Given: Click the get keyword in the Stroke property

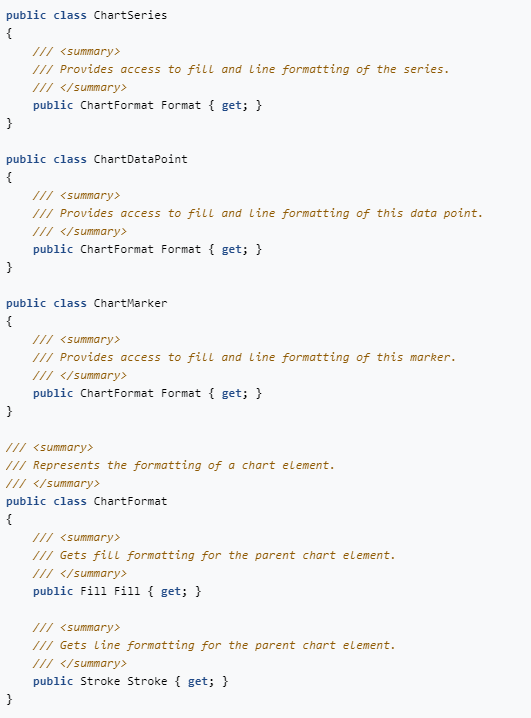Looking at the screenshot, I should (x=198, y=682).
